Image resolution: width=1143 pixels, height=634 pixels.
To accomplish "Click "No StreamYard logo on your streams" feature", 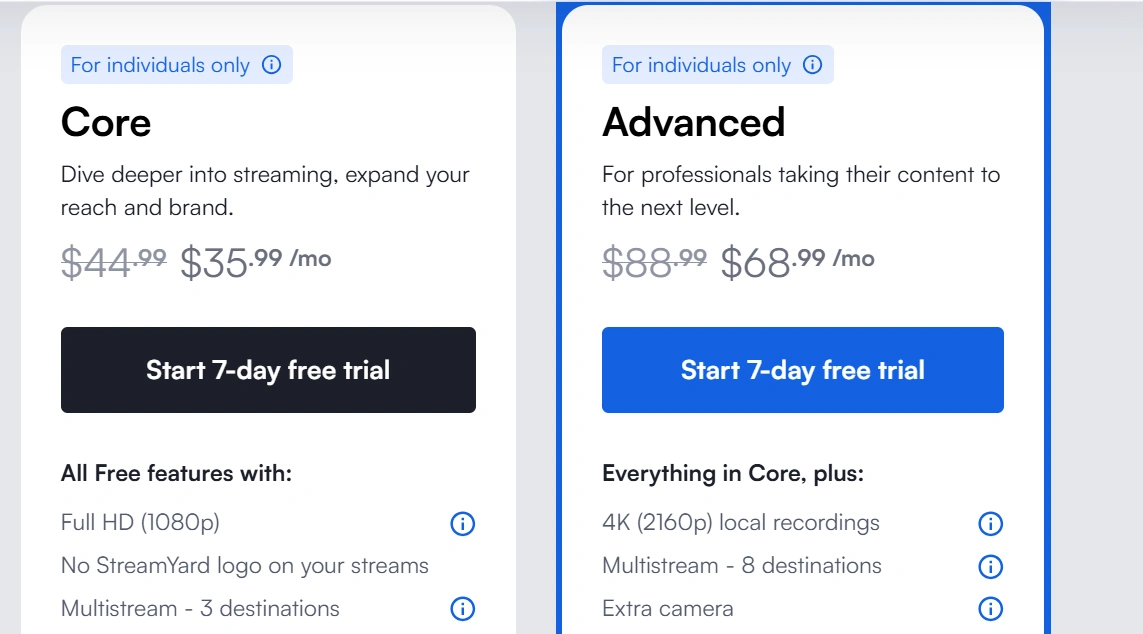I will click(244, 565).
